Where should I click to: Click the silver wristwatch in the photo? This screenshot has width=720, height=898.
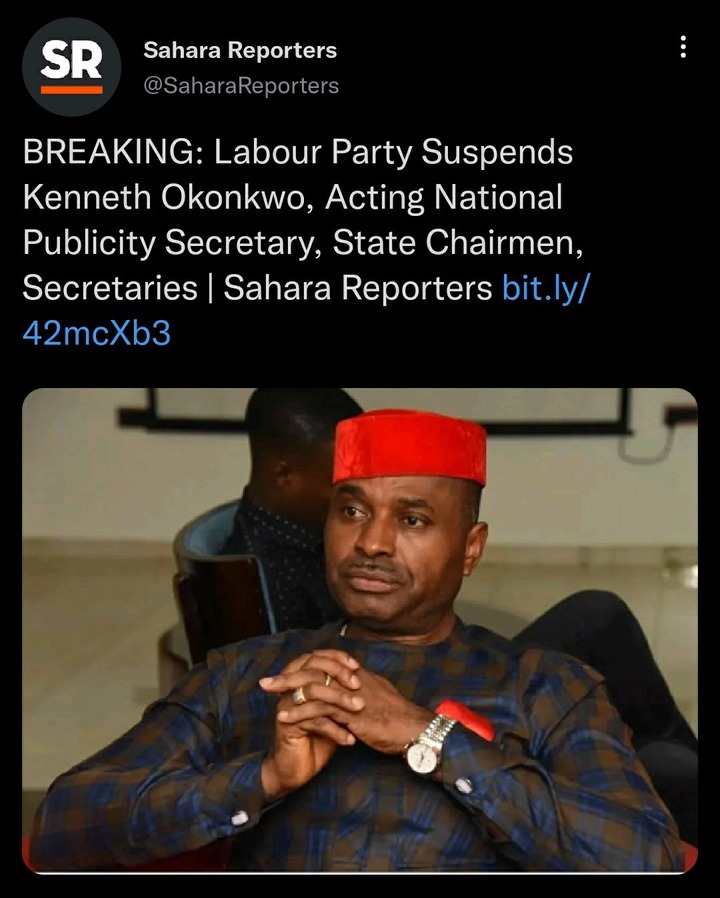(x=428, y=745)
